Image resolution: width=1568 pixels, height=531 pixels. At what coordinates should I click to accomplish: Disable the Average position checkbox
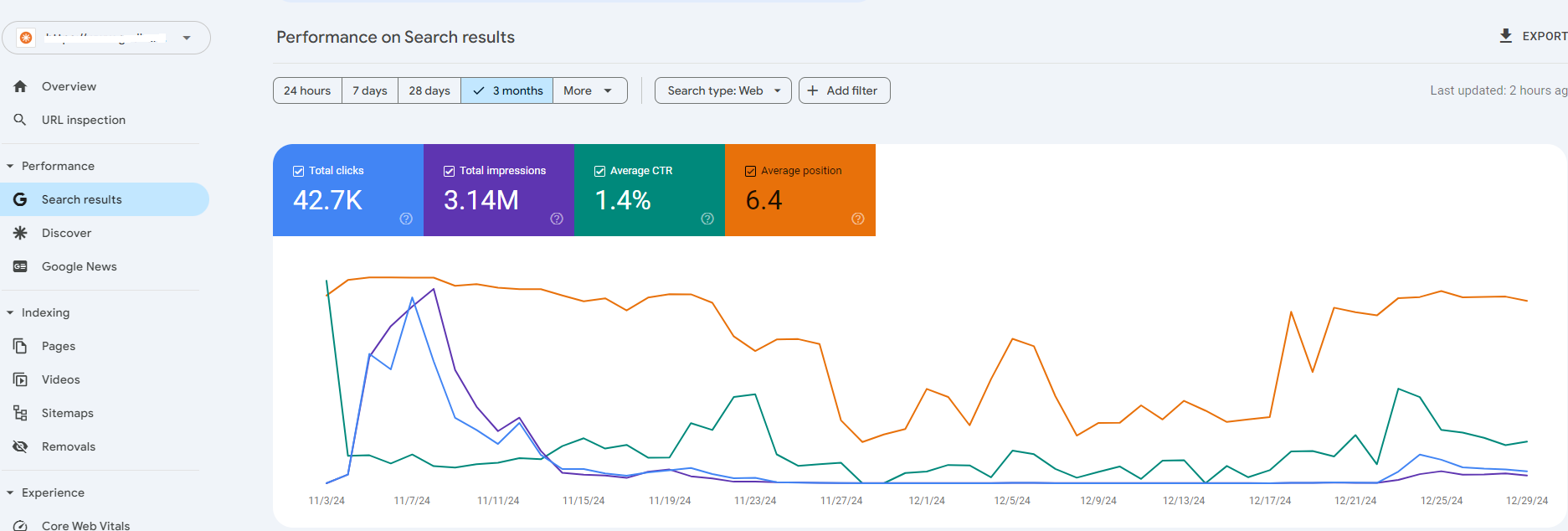click(750, 171)
